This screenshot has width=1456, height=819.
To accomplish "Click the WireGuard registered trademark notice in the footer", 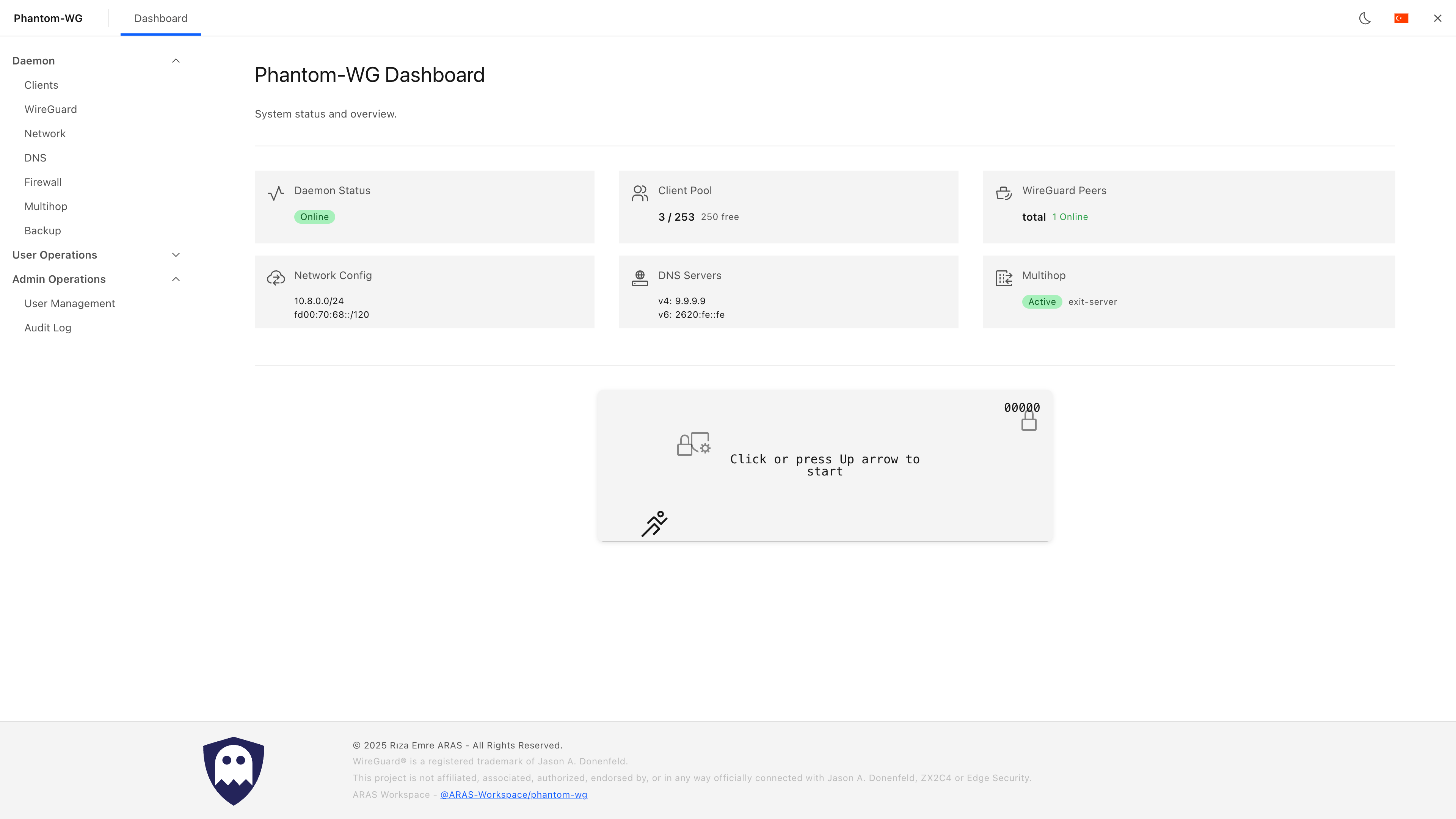I will [x=490, y=761].
